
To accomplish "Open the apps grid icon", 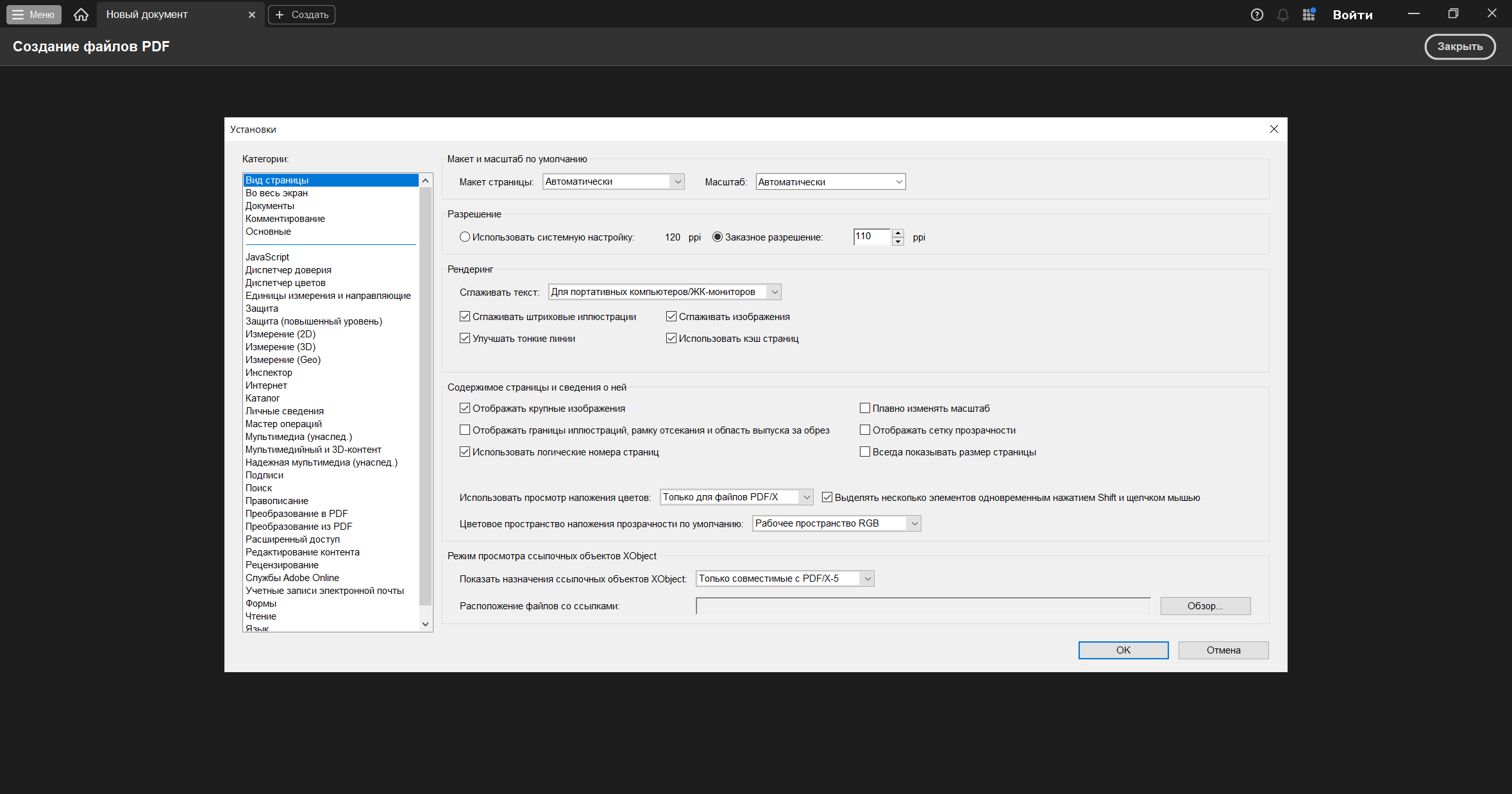I will point(1309,15).
